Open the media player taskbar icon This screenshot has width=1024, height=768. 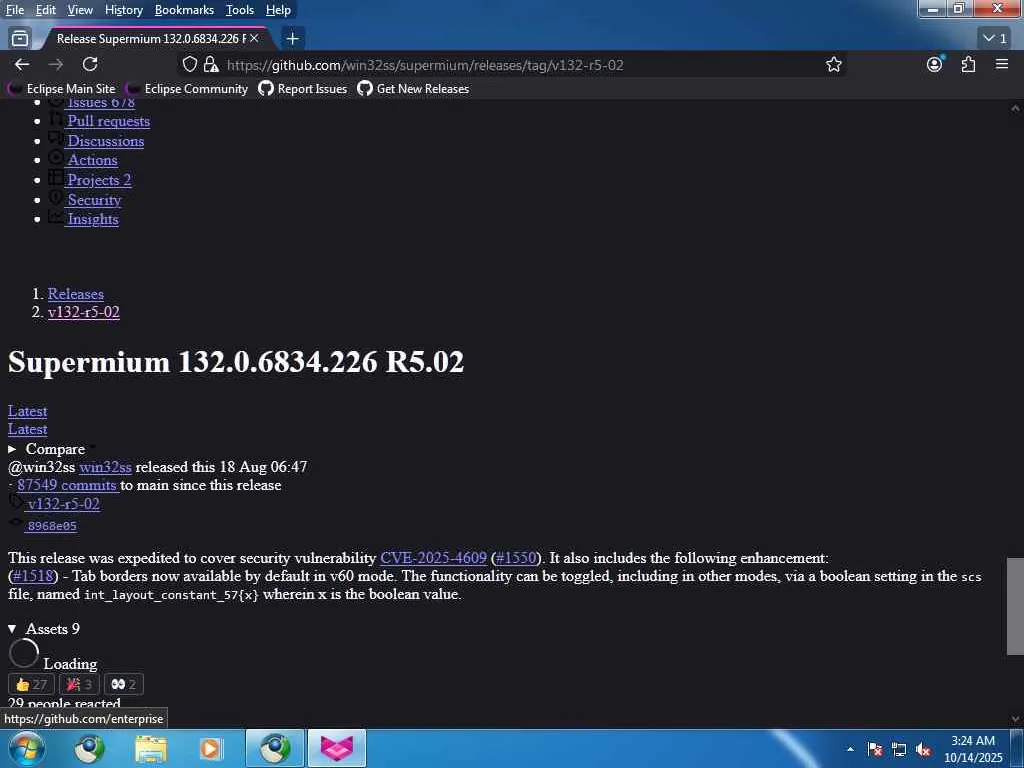pyautogui.click(x=210, y=748)
